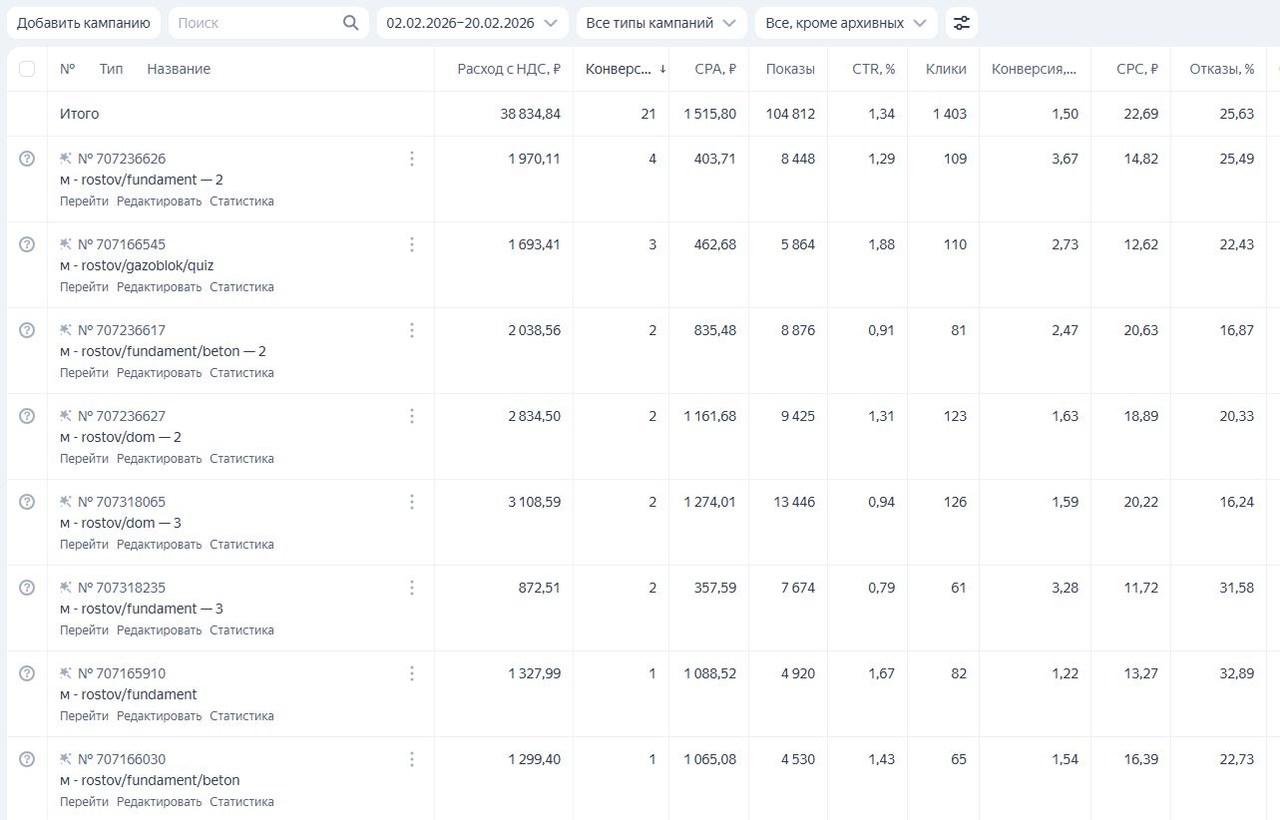Open filter settings sliders icon
Image resolution: width=1280 pixels, height=820 pixels.
[961, 23]
